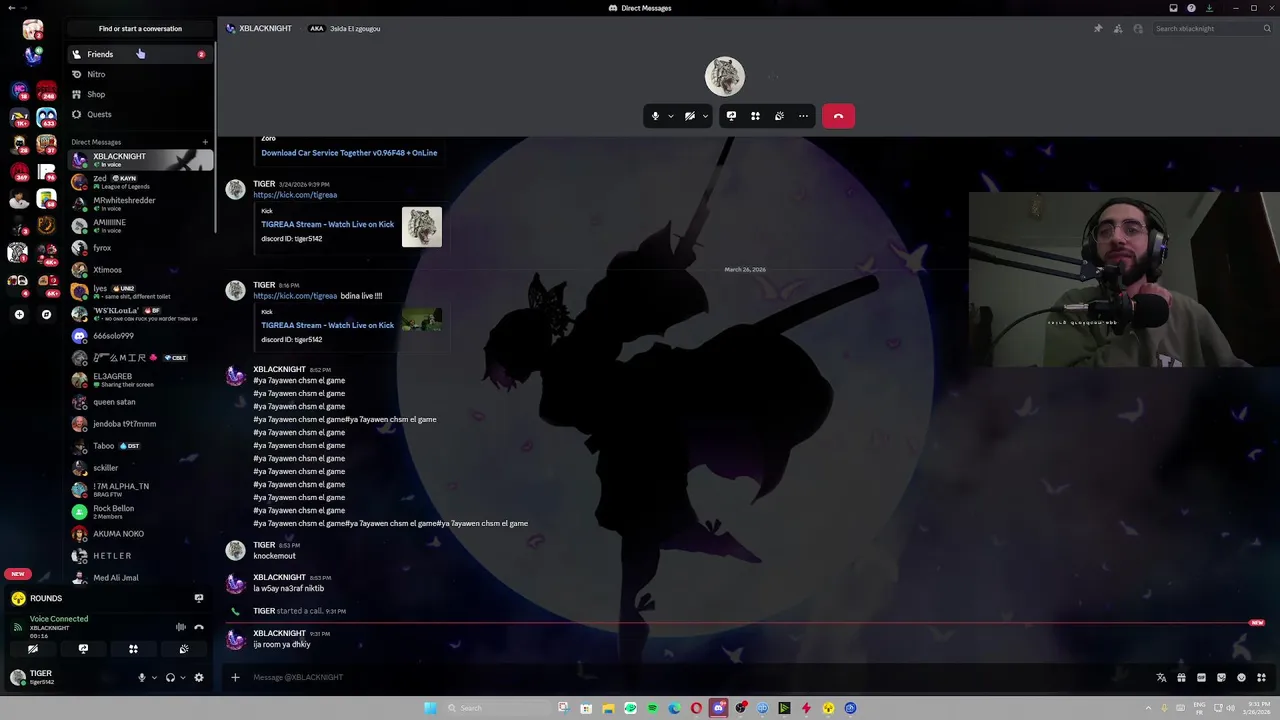The height and width of the screenshot is (720, 1280).
Task: Open the H E T L E R conversation
Action: (x=140, y=556)
